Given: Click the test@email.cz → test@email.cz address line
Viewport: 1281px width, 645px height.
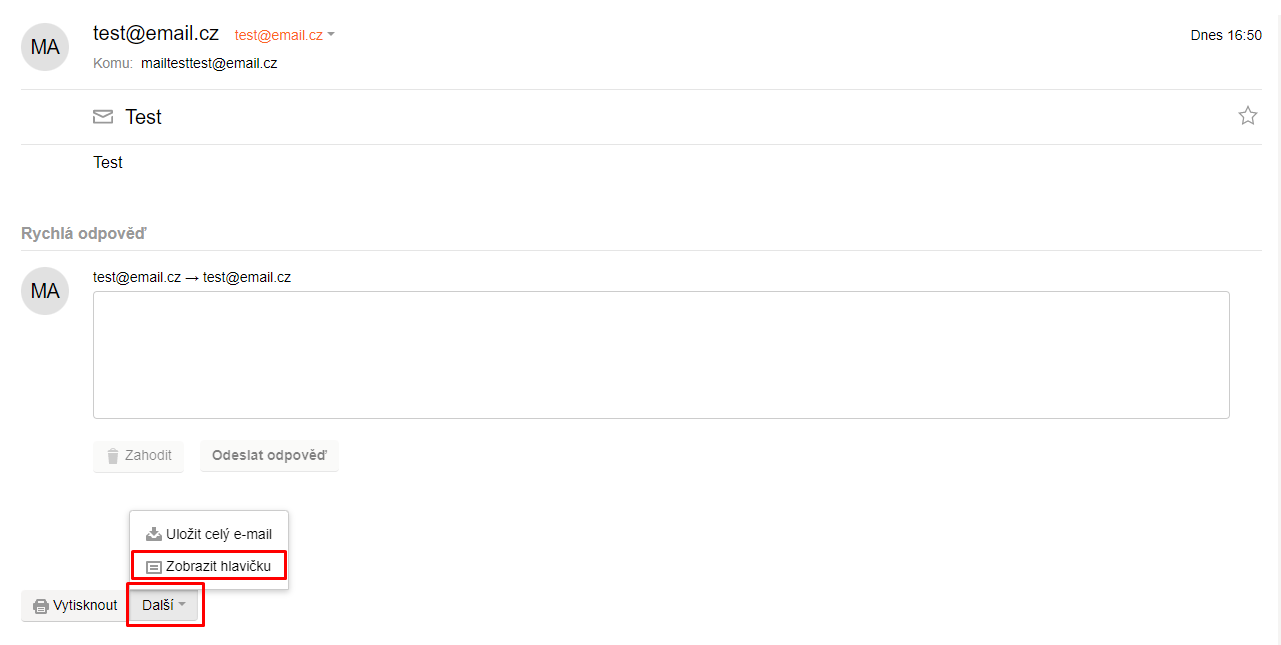Looking at the screenshot, I should (192, 277).
